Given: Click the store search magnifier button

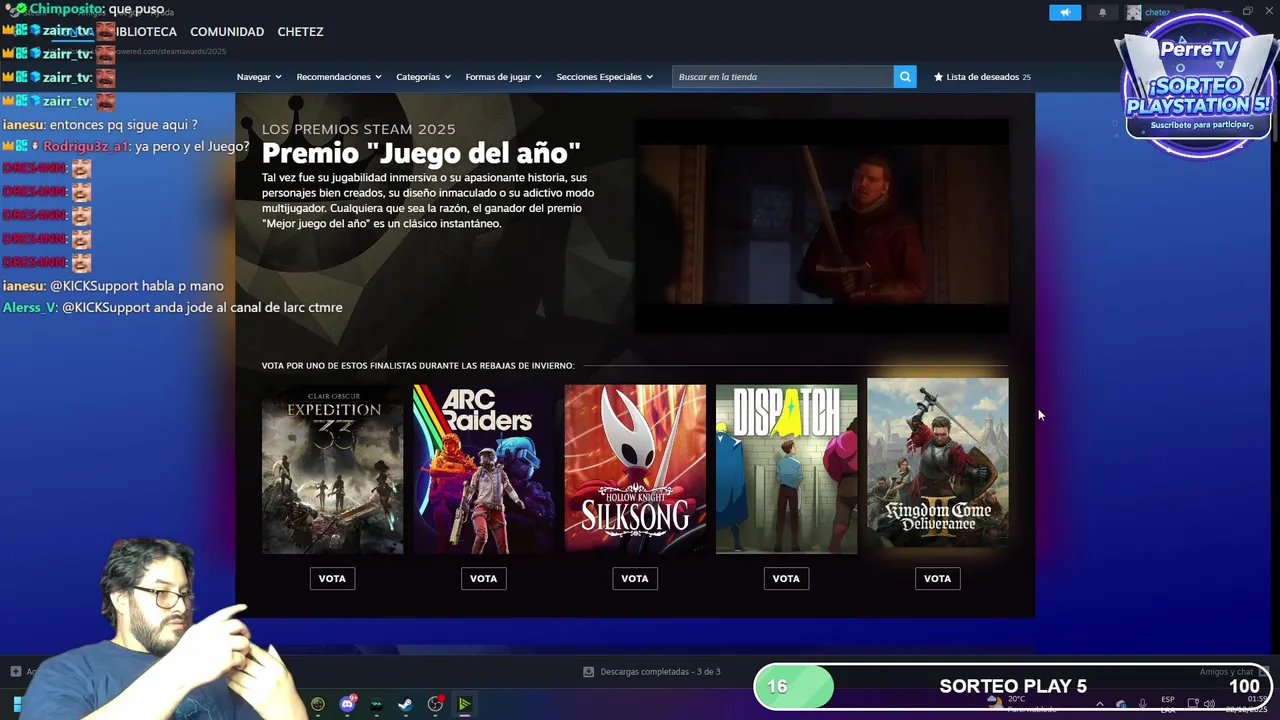Looking at the screenshot, I should click(905, 77).
